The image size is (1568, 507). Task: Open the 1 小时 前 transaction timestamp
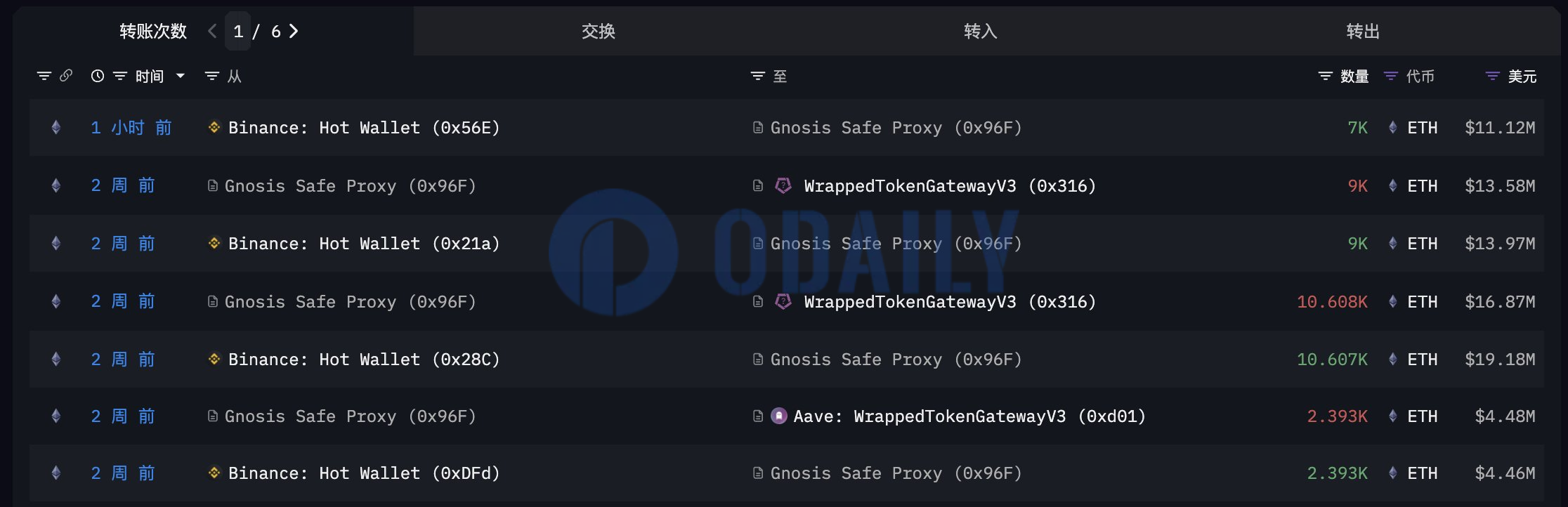(x=131, y=128)
